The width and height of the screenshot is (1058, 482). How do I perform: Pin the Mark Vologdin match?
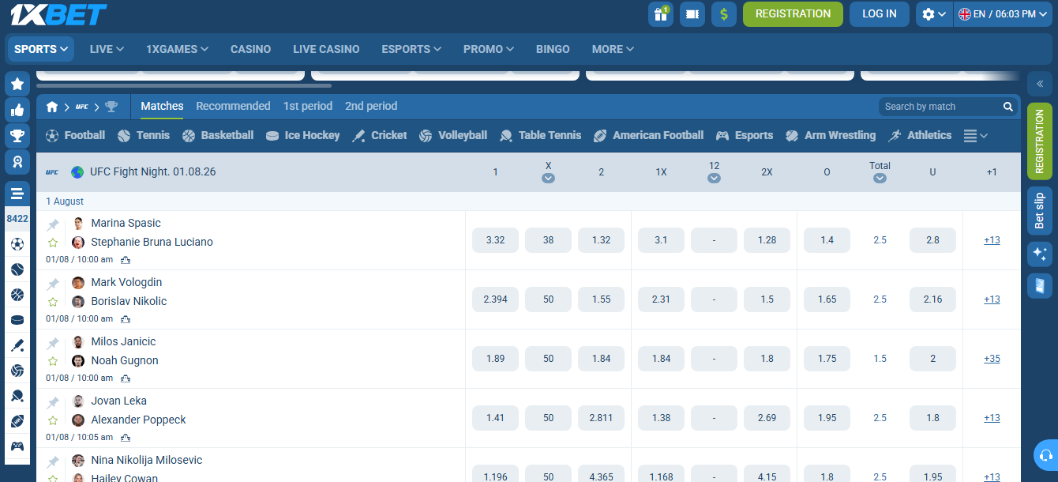pos(53,284)
